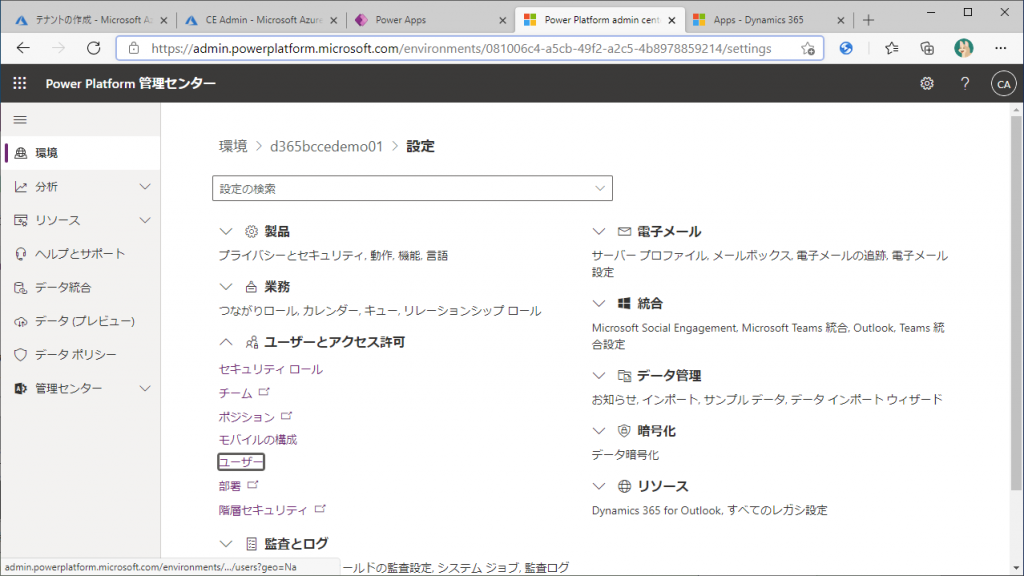This screenshot has width=1024, height=576.
Task: Click the 製品 gear icon
Action: pyautogui.click(x=251, y=231)
